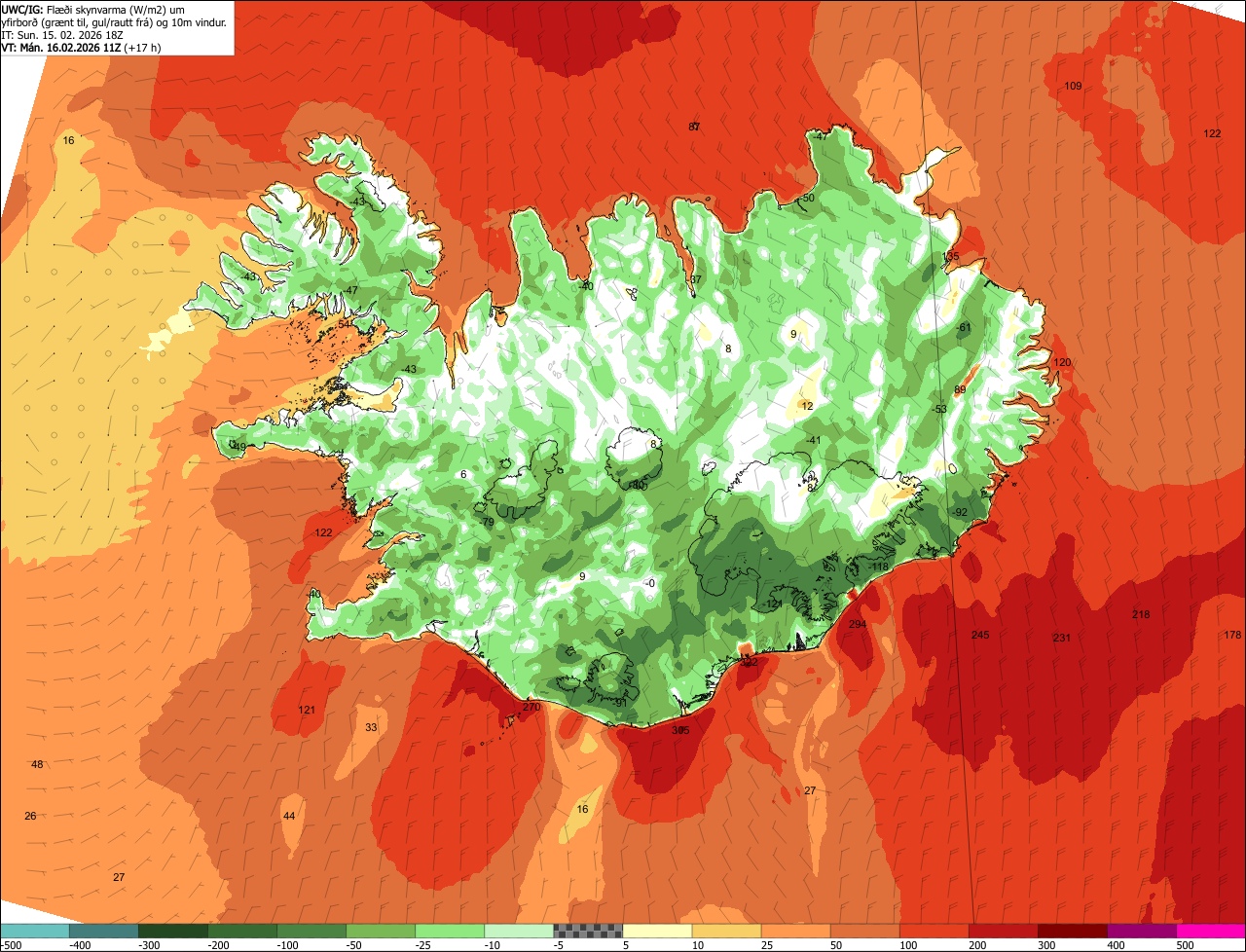This screenshot has width=1246, height=952.
Task: Click the map value '218'
Action: coord(1141,615)
